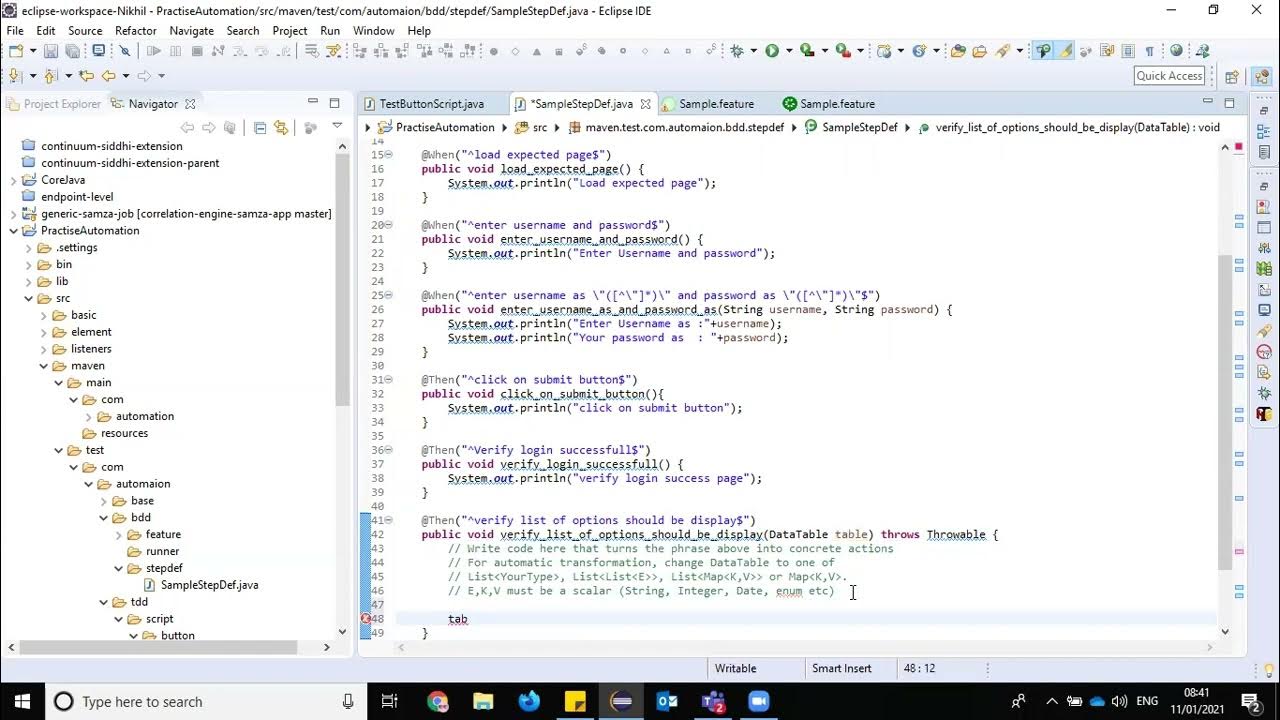Switch to Project Explorer tab
This screenshot has width=1280, height=720.
point(54,104)
